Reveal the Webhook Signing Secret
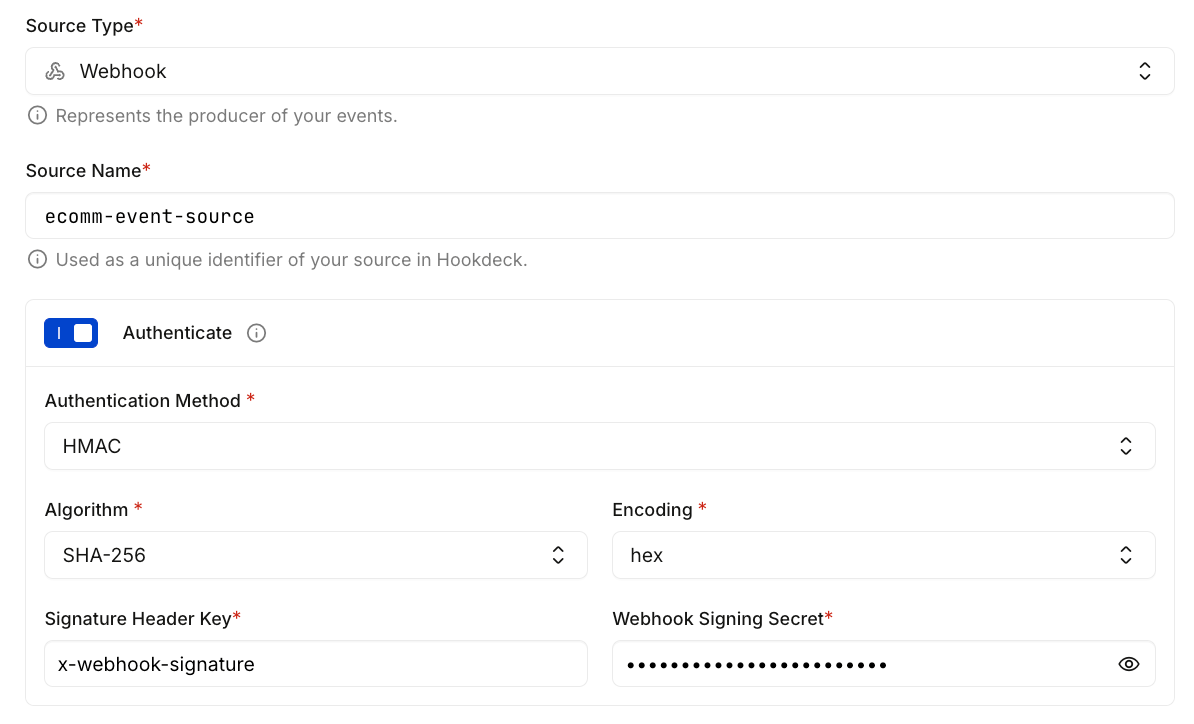The width and height of the screenshot is (1194, 724). pyautogui.click(x=1128, y=663)
